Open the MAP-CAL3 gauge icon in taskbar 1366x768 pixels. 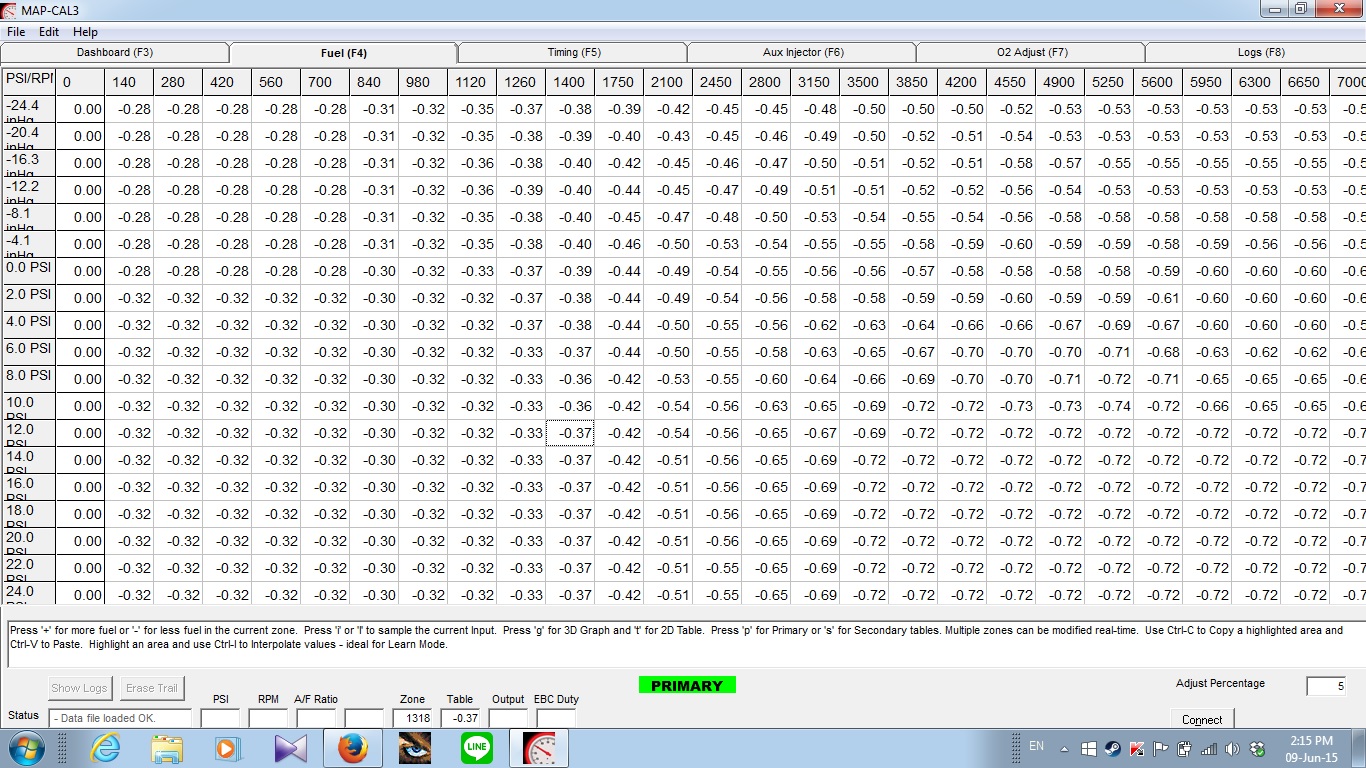538,747
